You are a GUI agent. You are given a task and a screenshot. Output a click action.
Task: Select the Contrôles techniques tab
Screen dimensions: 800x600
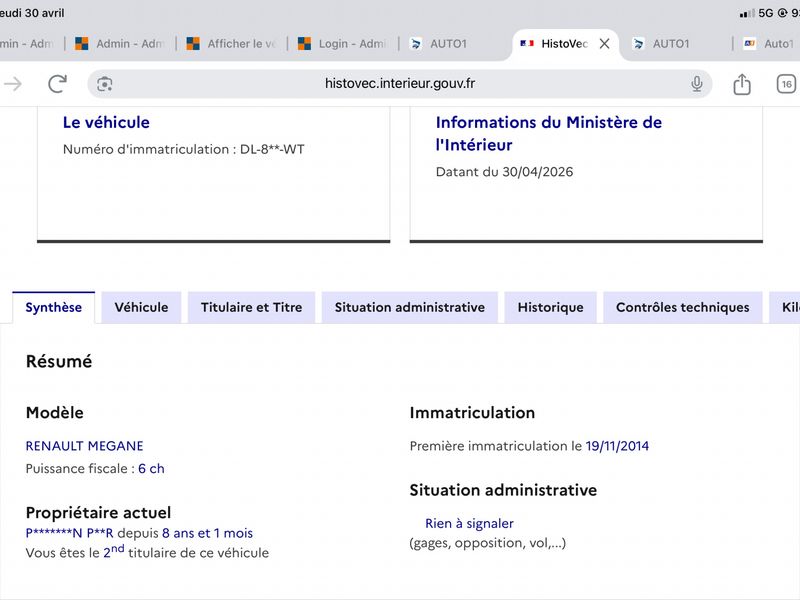(683, 307)
